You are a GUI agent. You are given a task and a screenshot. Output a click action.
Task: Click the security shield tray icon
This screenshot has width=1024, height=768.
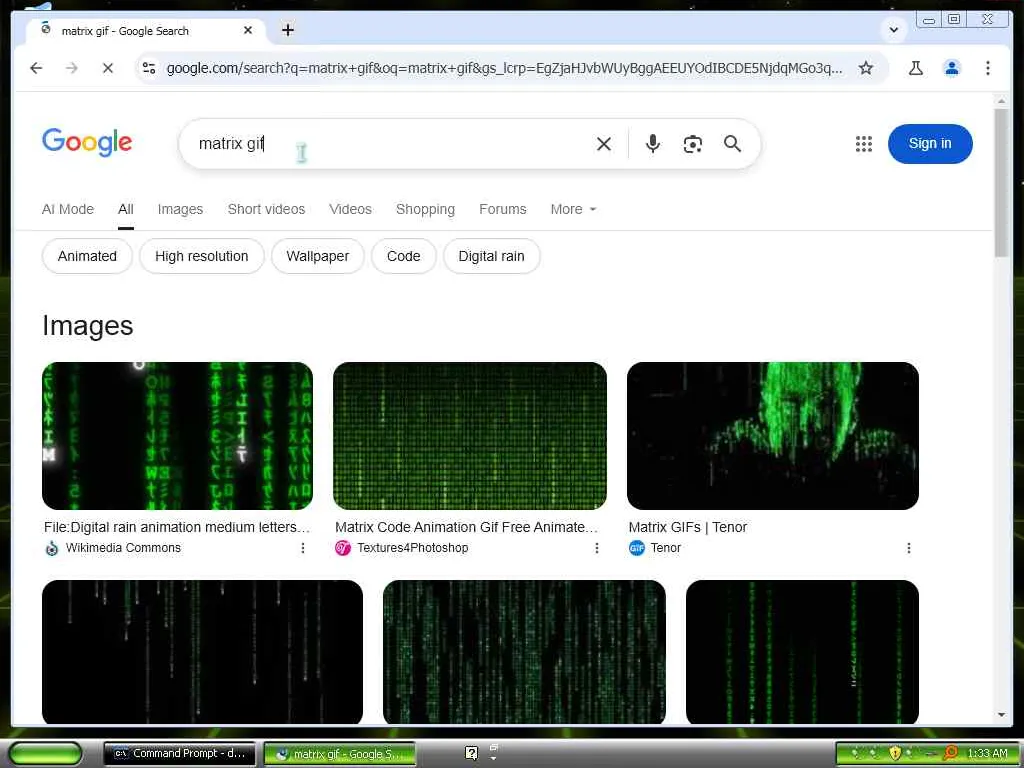click(x=895, y=753)
